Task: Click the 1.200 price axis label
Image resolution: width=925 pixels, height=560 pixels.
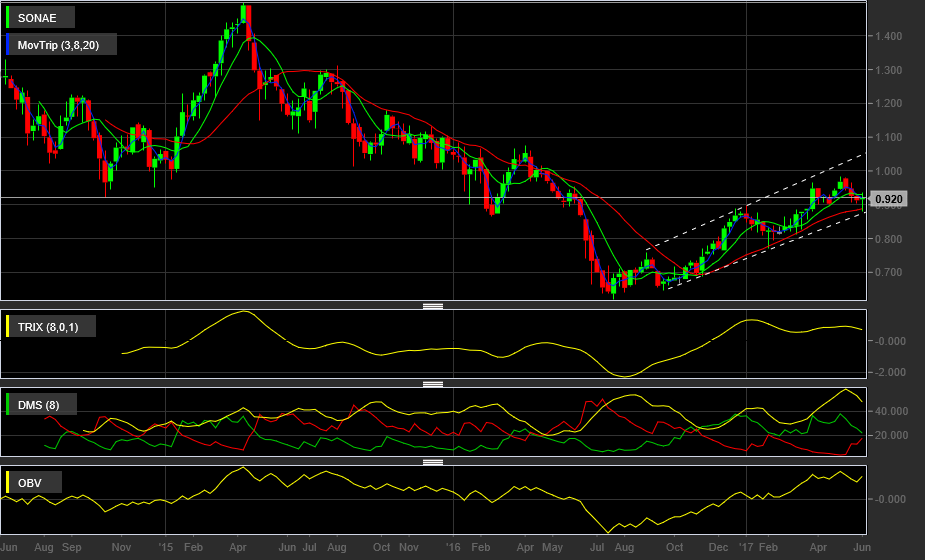Action: [888, 103]
